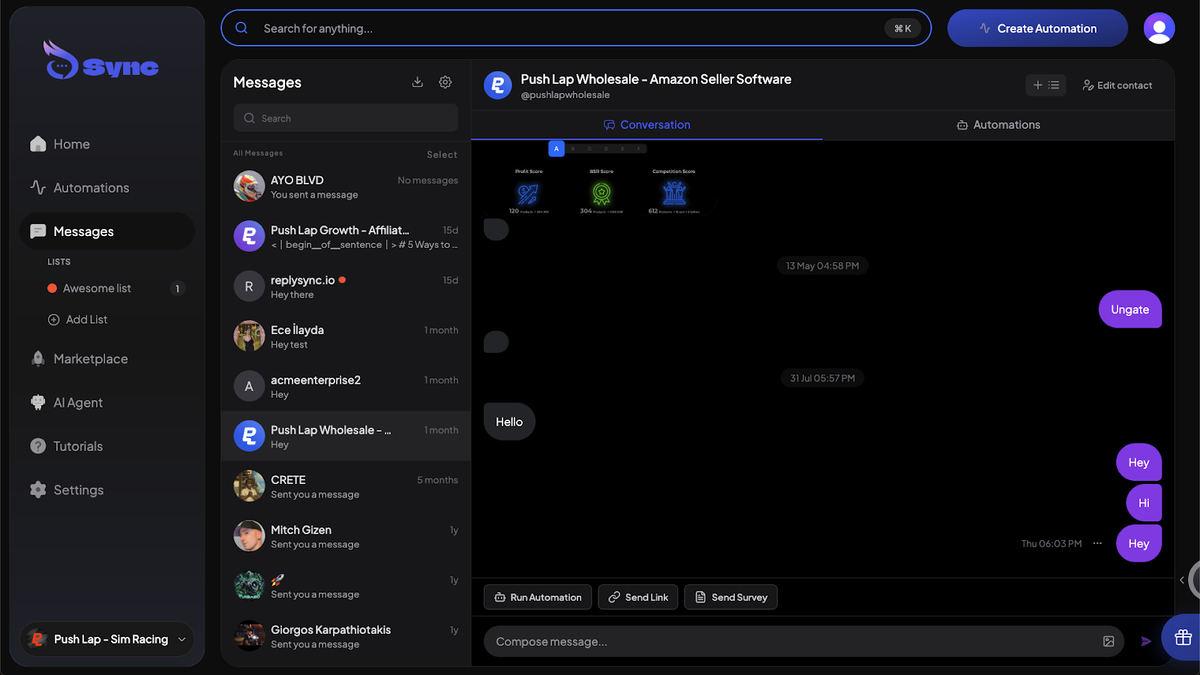Open the download messages icon
Image resolution: width=1200 pixels, height=675 pixels.
pyautogui.click(x=417, y=82)
